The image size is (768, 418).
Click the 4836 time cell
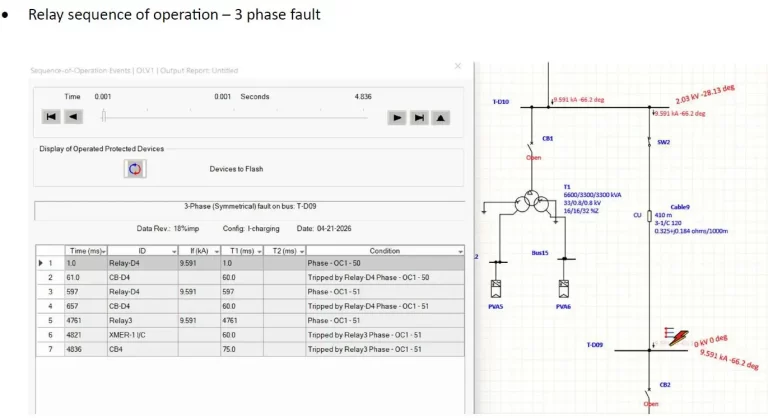click(86, 349)
